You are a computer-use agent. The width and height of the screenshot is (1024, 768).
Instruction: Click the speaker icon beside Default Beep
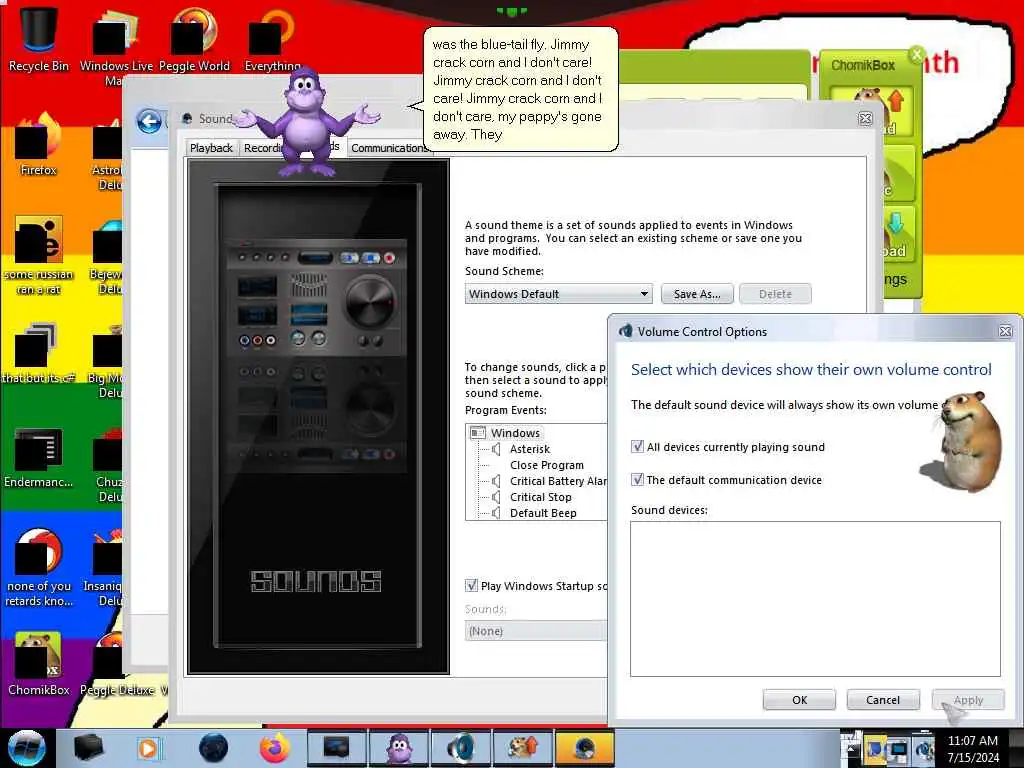(x=496, y=513)
